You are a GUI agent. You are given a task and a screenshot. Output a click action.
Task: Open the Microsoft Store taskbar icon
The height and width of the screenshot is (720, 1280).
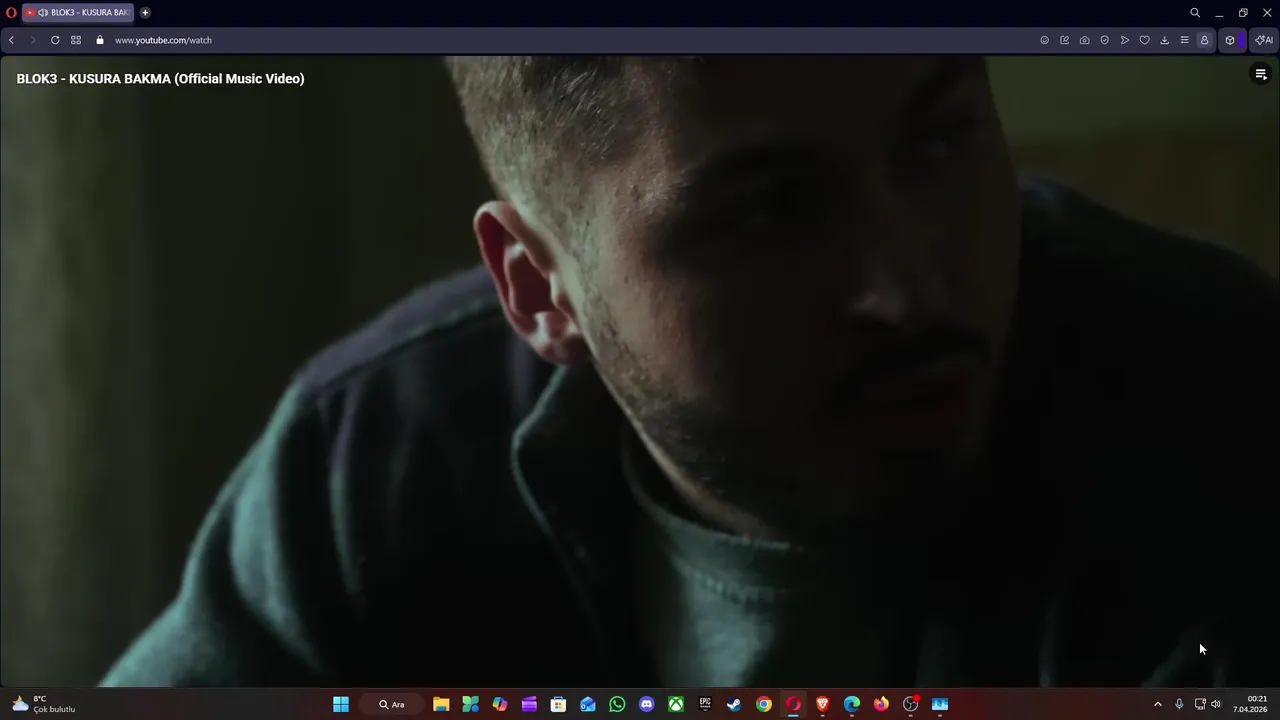pyautogui.click(x=558, y=704)
